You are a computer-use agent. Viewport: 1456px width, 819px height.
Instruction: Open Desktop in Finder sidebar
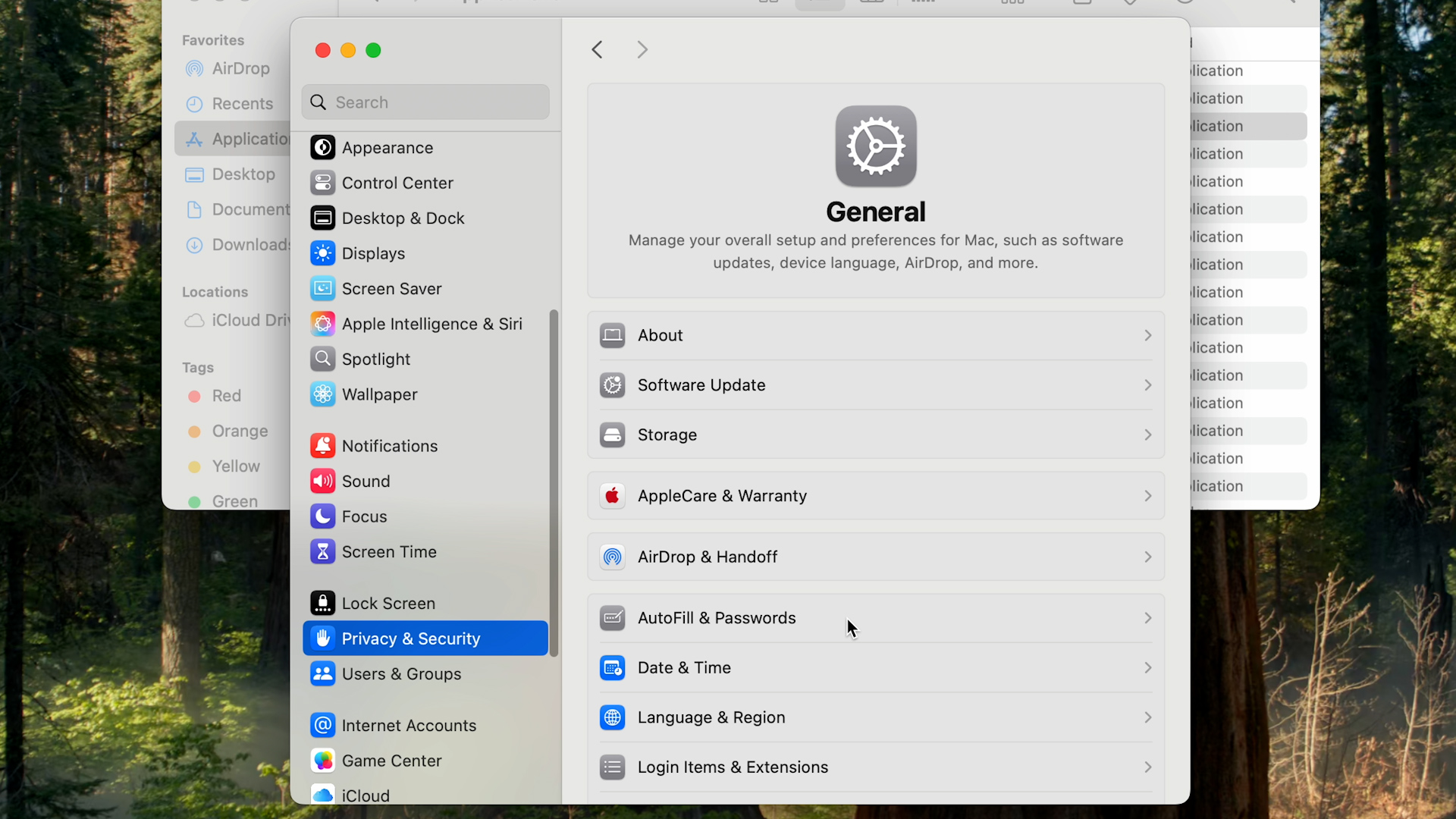[x=231, y=174]
